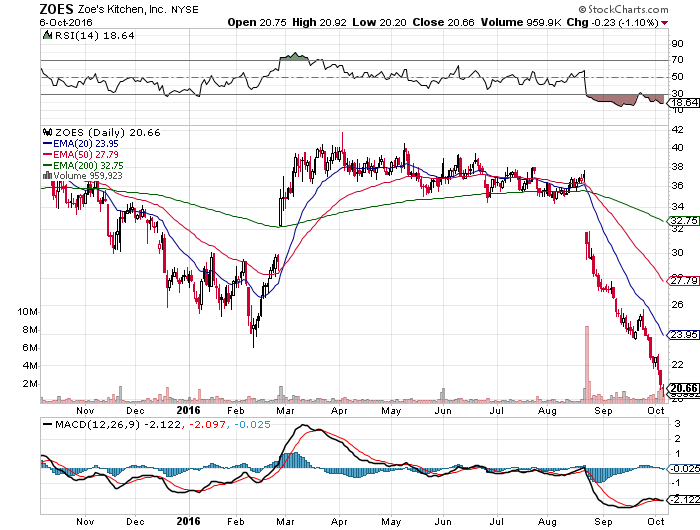Click the EMA(200) 32.75 legend text
Screen dimensions: 700x530
(x=88, y=166)
